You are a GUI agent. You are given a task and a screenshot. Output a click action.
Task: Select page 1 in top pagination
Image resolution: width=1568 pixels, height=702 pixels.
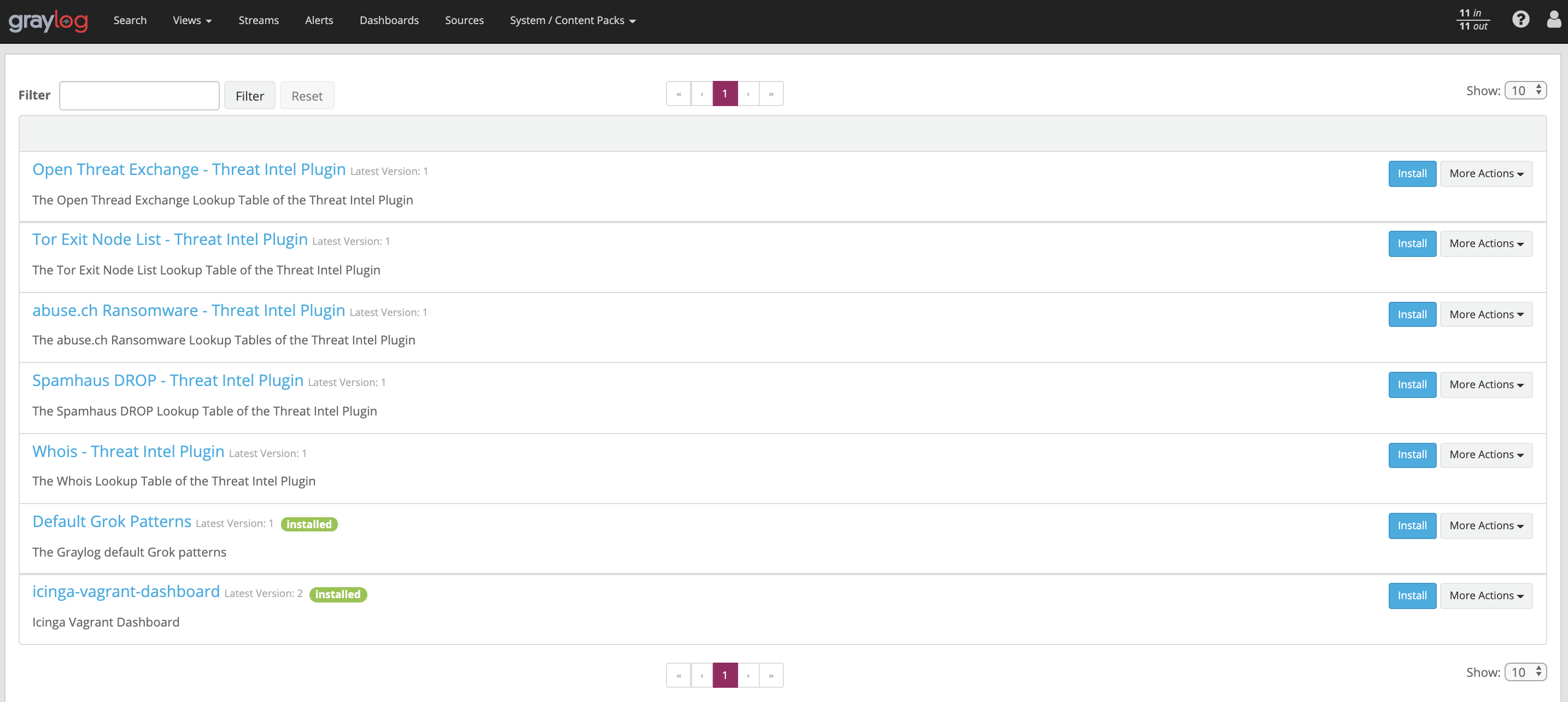click(x=725, y=93)
